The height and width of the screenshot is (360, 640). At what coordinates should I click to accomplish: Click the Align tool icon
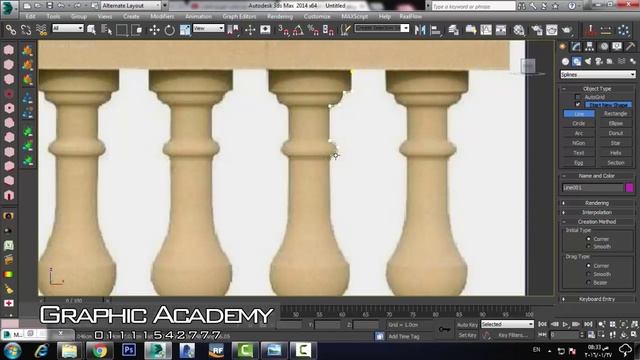(436, 30)
